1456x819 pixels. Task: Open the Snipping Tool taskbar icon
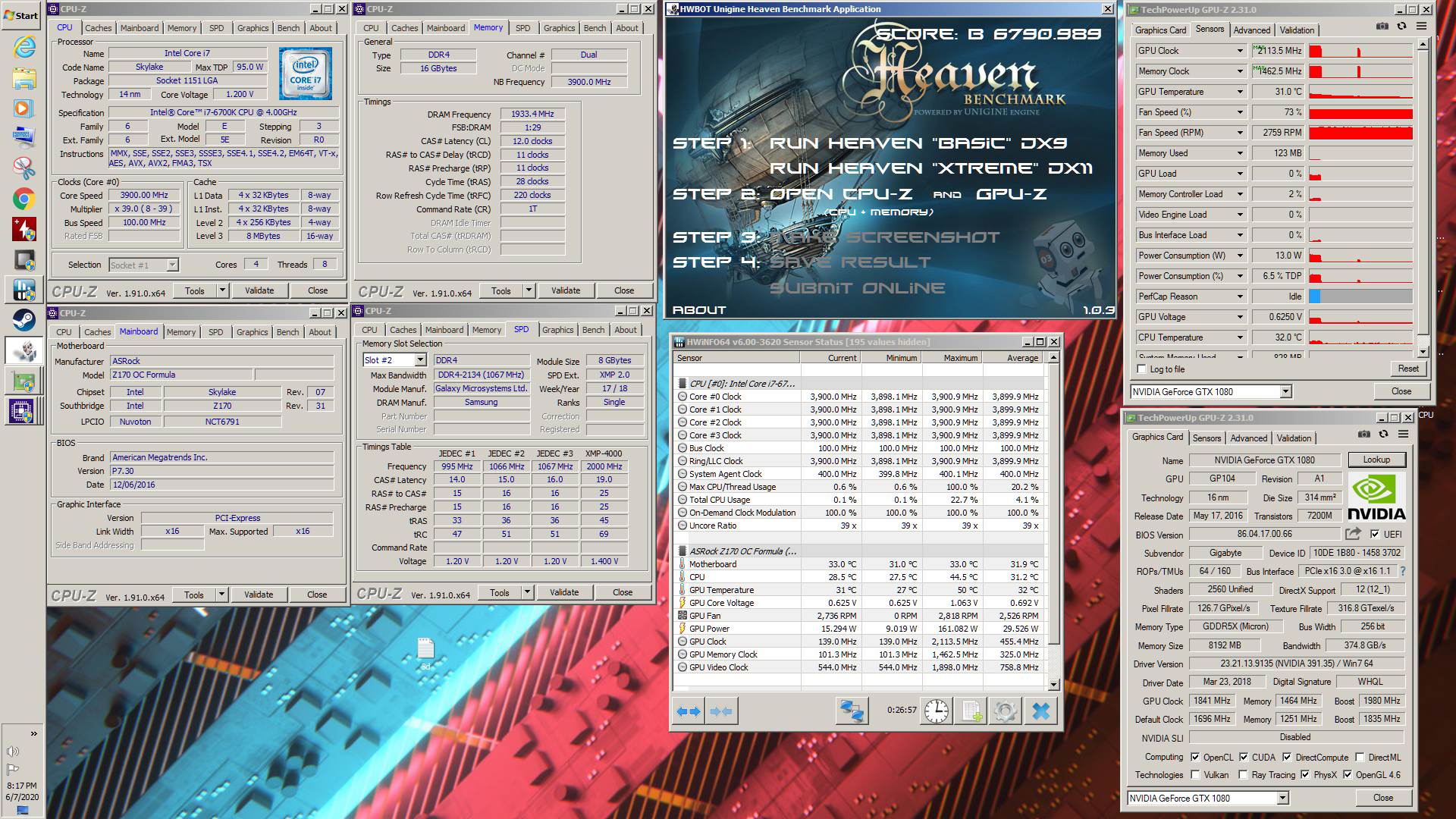click(24, 168)
